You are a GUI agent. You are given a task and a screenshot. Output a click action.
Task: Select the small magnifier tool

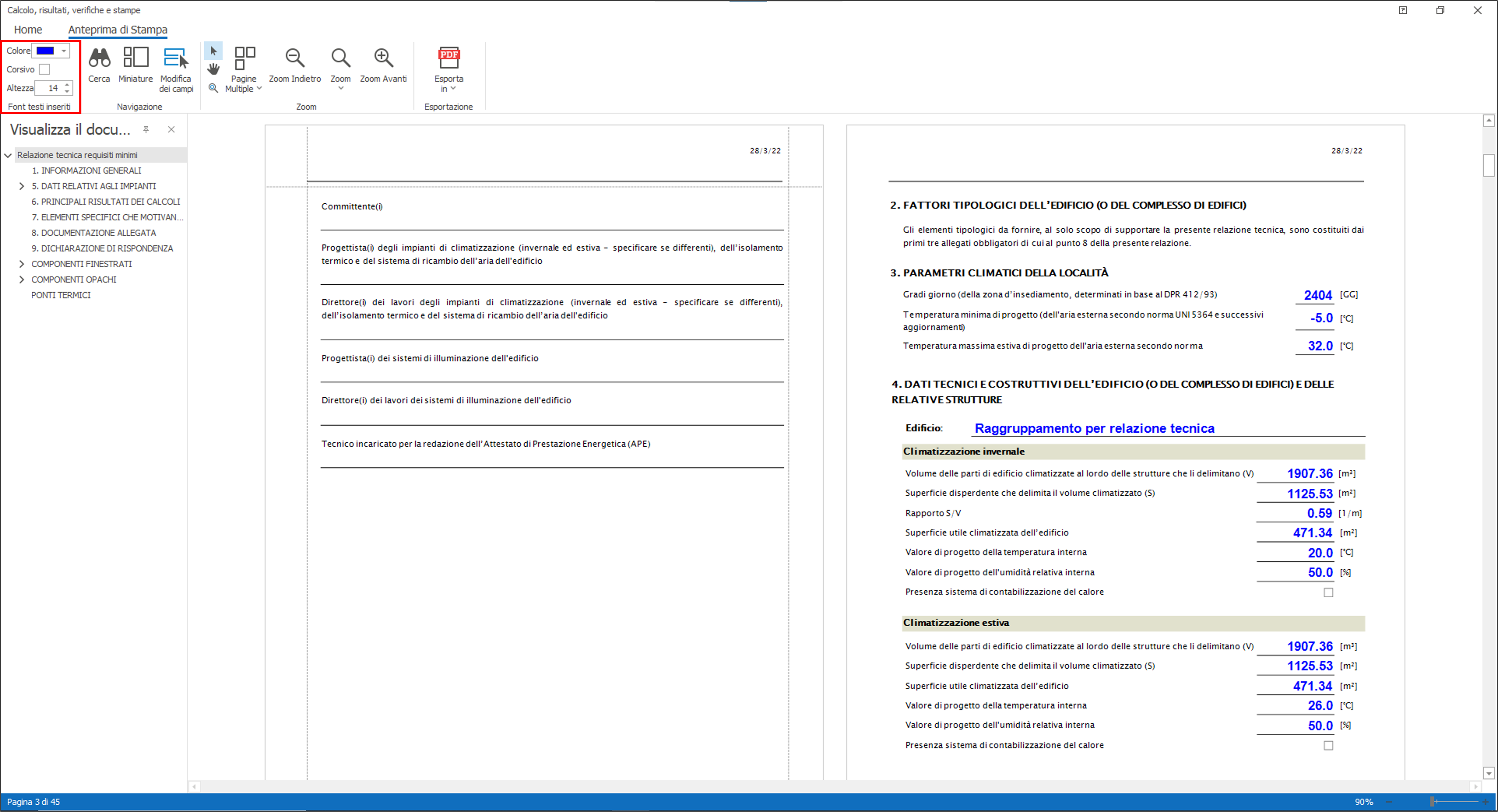coord(214,88)
